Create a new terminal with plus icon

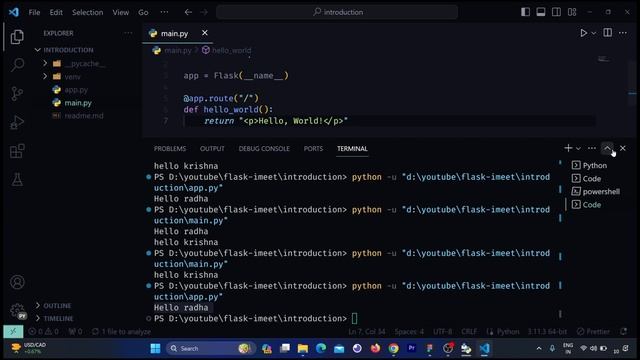pos(568,148)
